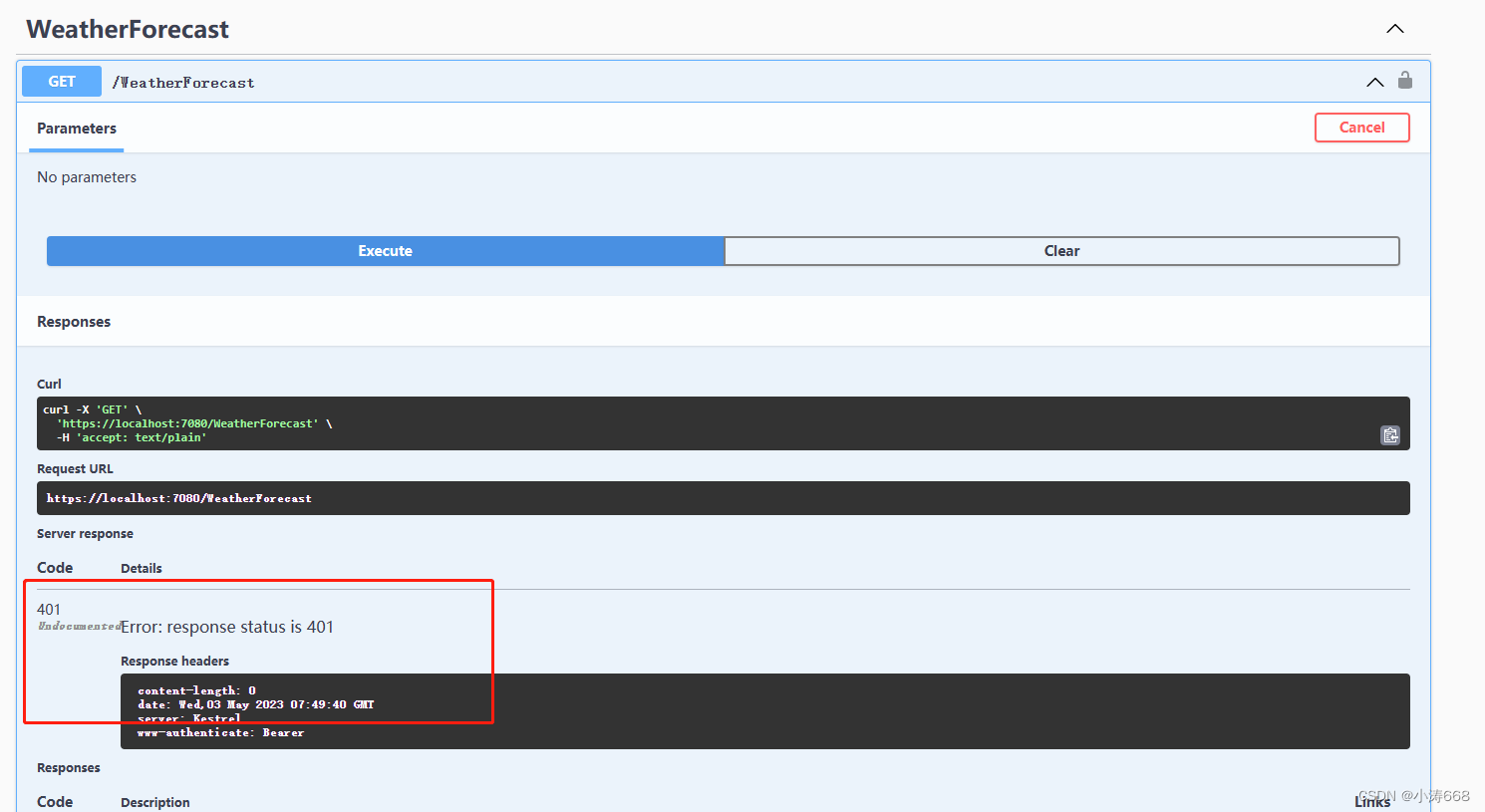The image size is (1485, 812).
Task: Click the blue progress-style Execute bar
Action: coord(385,251)
